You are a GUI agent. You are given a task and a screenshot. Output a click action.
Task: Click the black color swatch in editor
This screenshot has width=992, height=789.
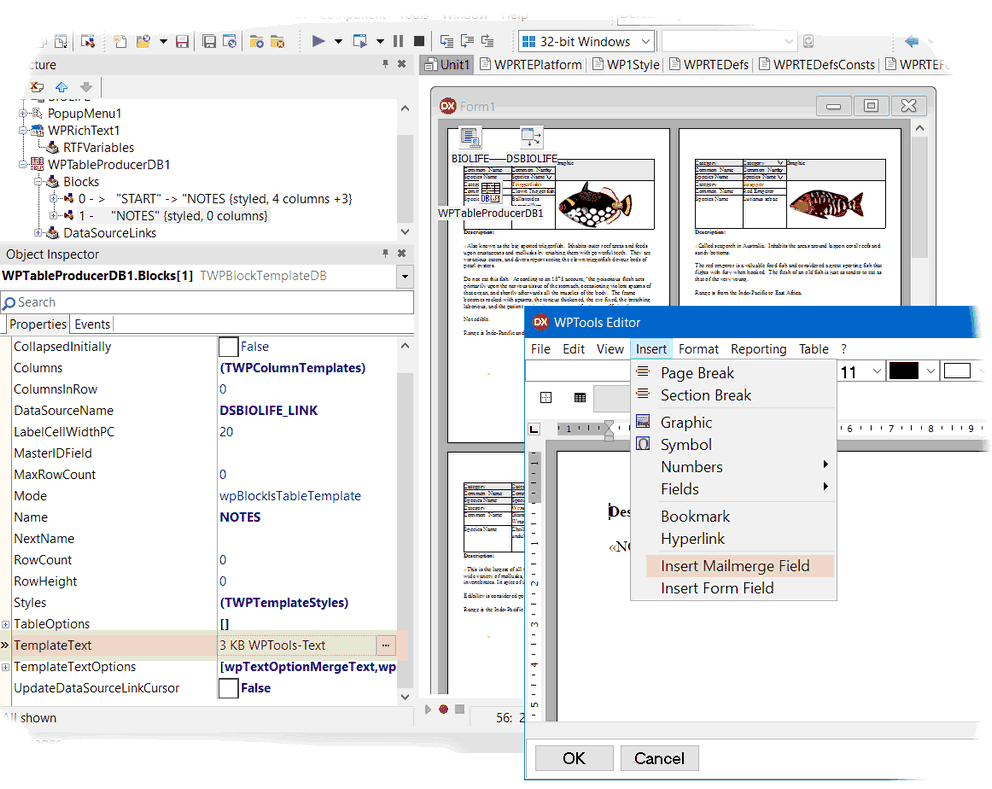pyautogui.click(x=903, y=371)
